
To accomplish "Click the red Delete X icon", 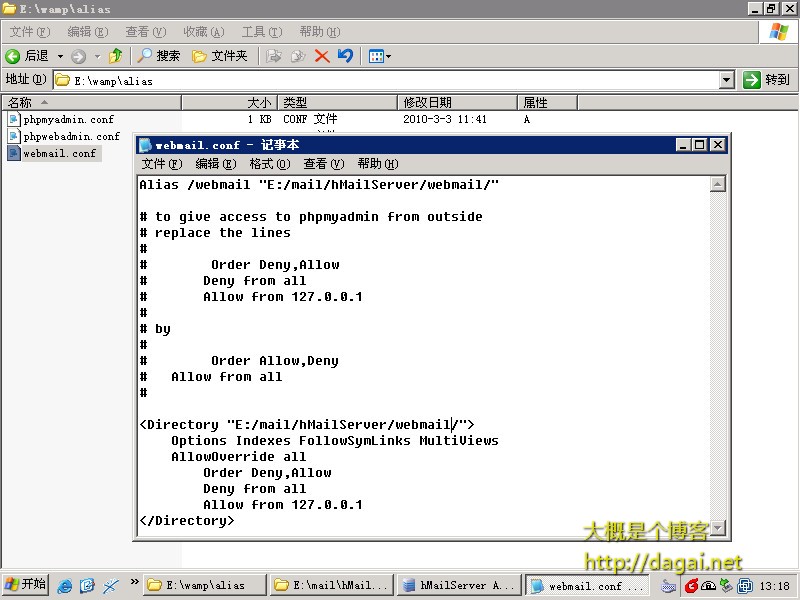I will tap(322, 56).
